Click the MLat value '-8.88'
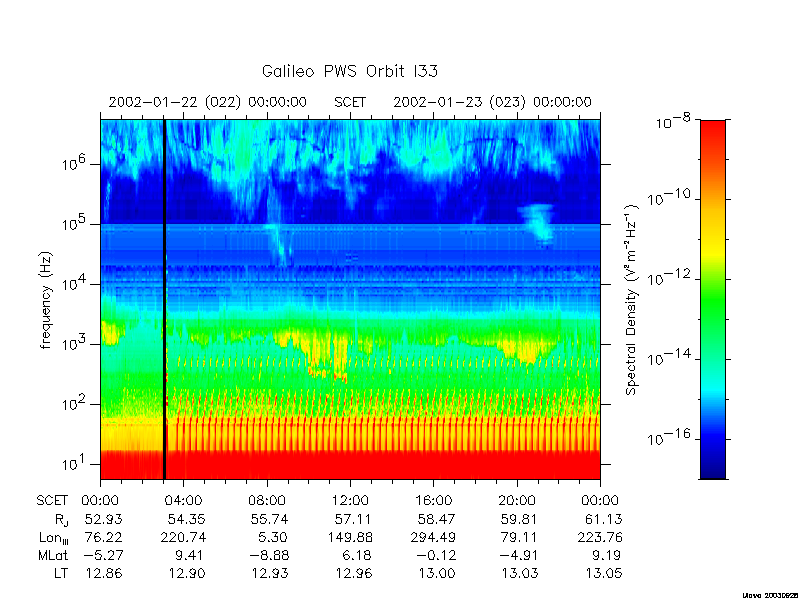Image resolution: width=800 pixels, height=600 pixels. pyautogui.click(x=268, y=555)
